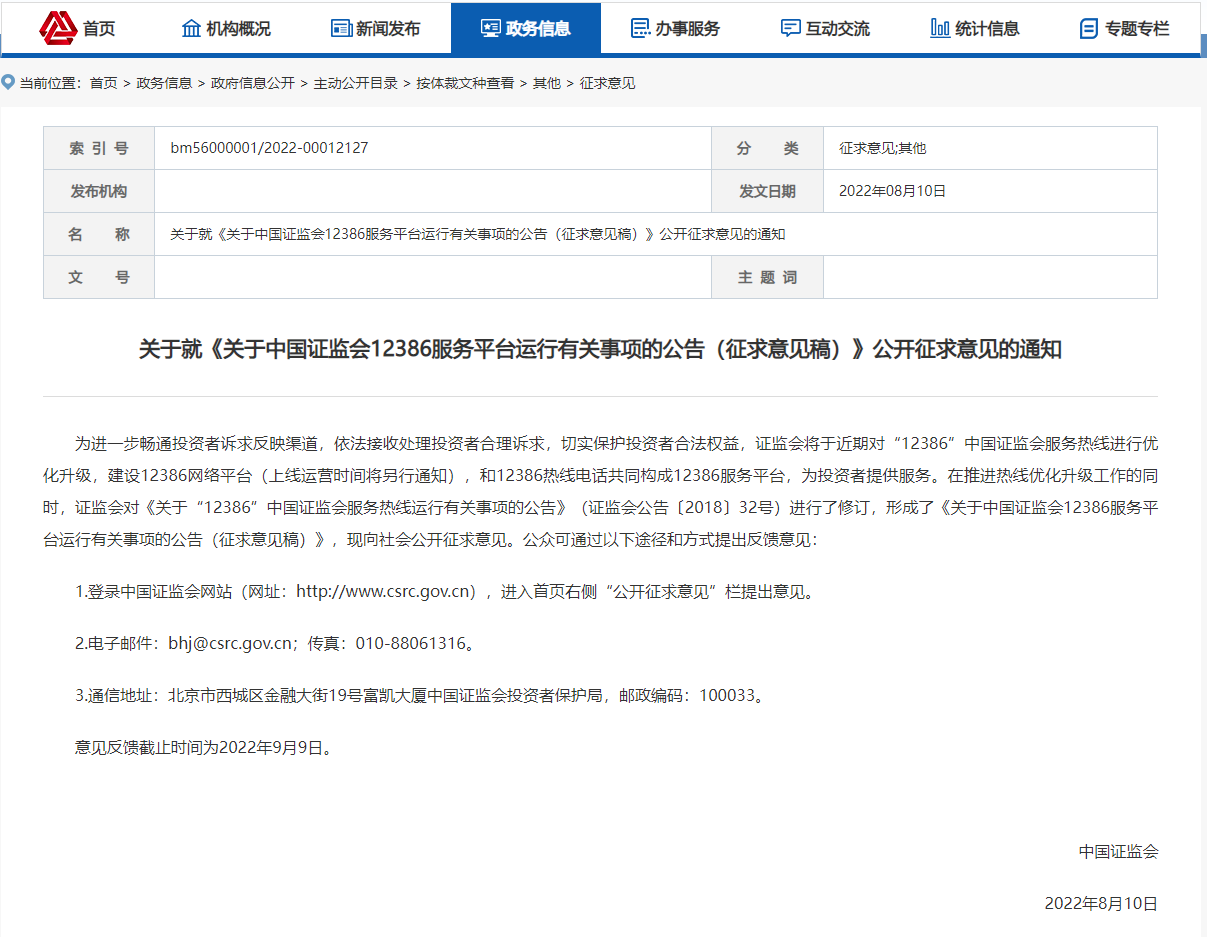Click the 征求意见 breadcrumb link
The width and height of the screenshot is (1207, 937).
(x=607, y=83)
